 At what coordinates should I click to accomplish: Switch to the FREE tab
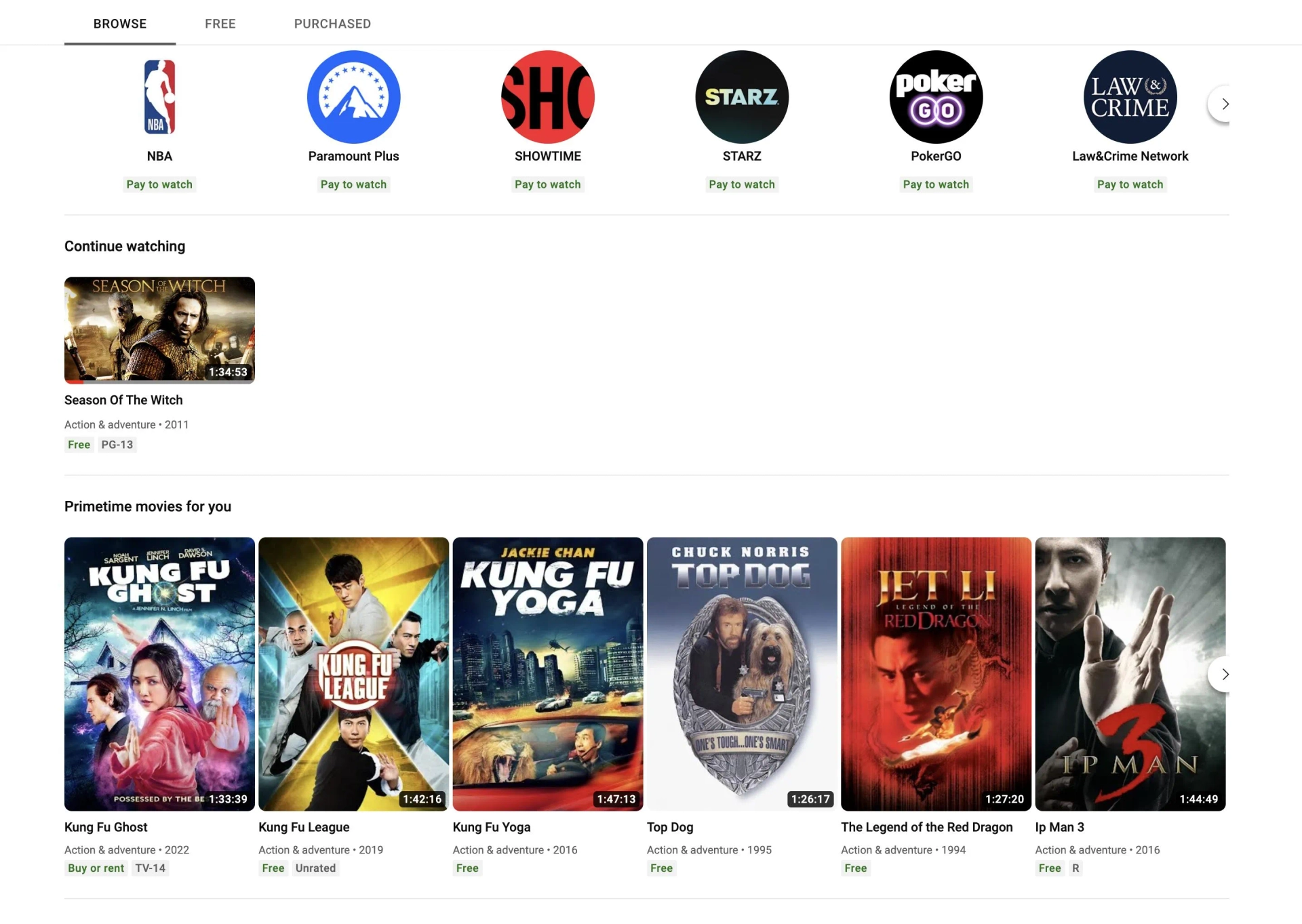pyautogui.click(x=220, y=24)
